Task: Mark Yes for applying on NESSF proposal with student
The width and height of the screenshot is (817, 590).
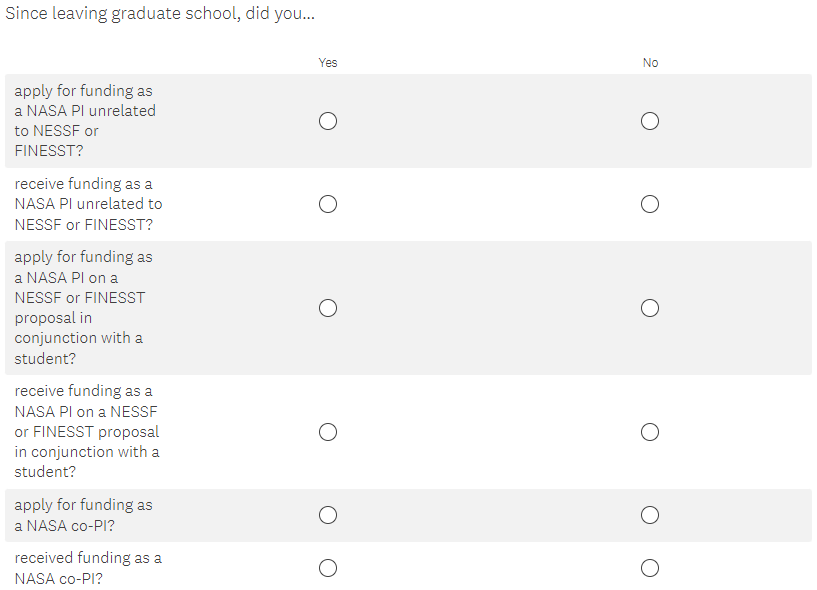Action: (328, 308)
